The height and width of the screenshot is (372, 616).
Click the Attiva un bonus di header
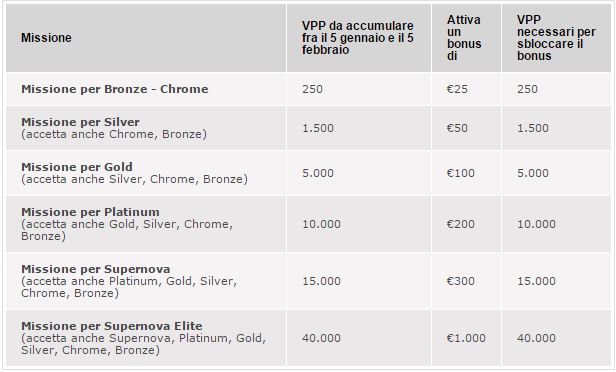pos(464,38)
